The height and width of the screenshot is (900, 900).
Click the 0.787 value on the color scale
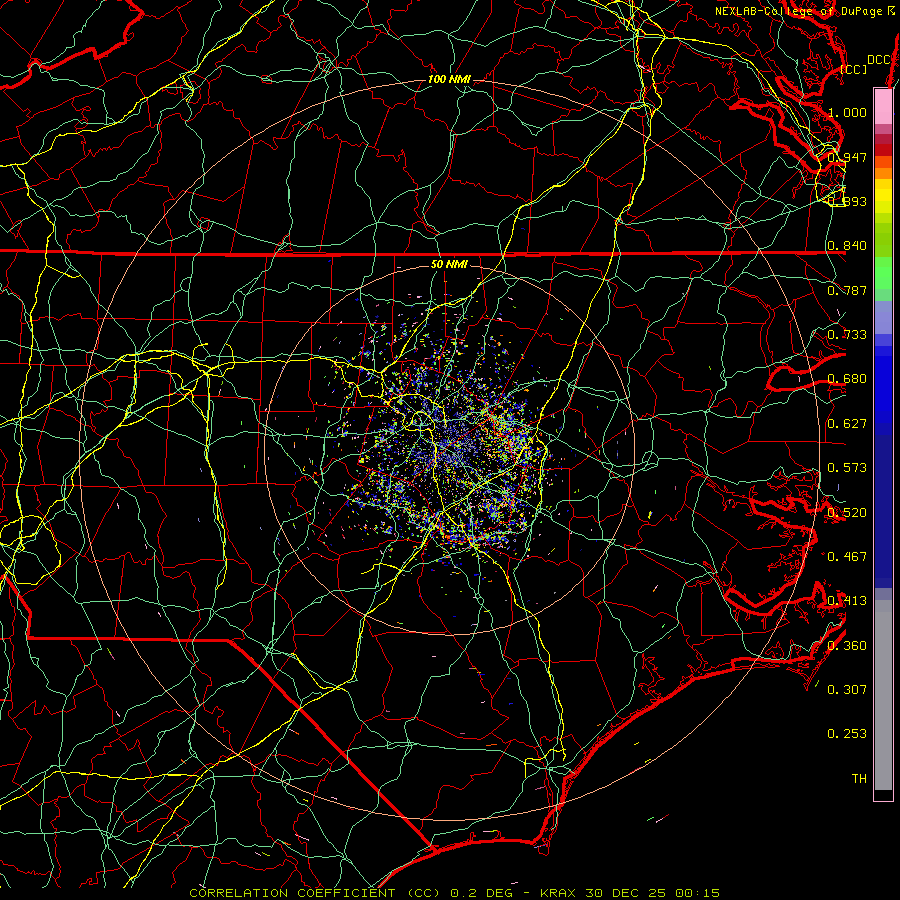point(847,290)
